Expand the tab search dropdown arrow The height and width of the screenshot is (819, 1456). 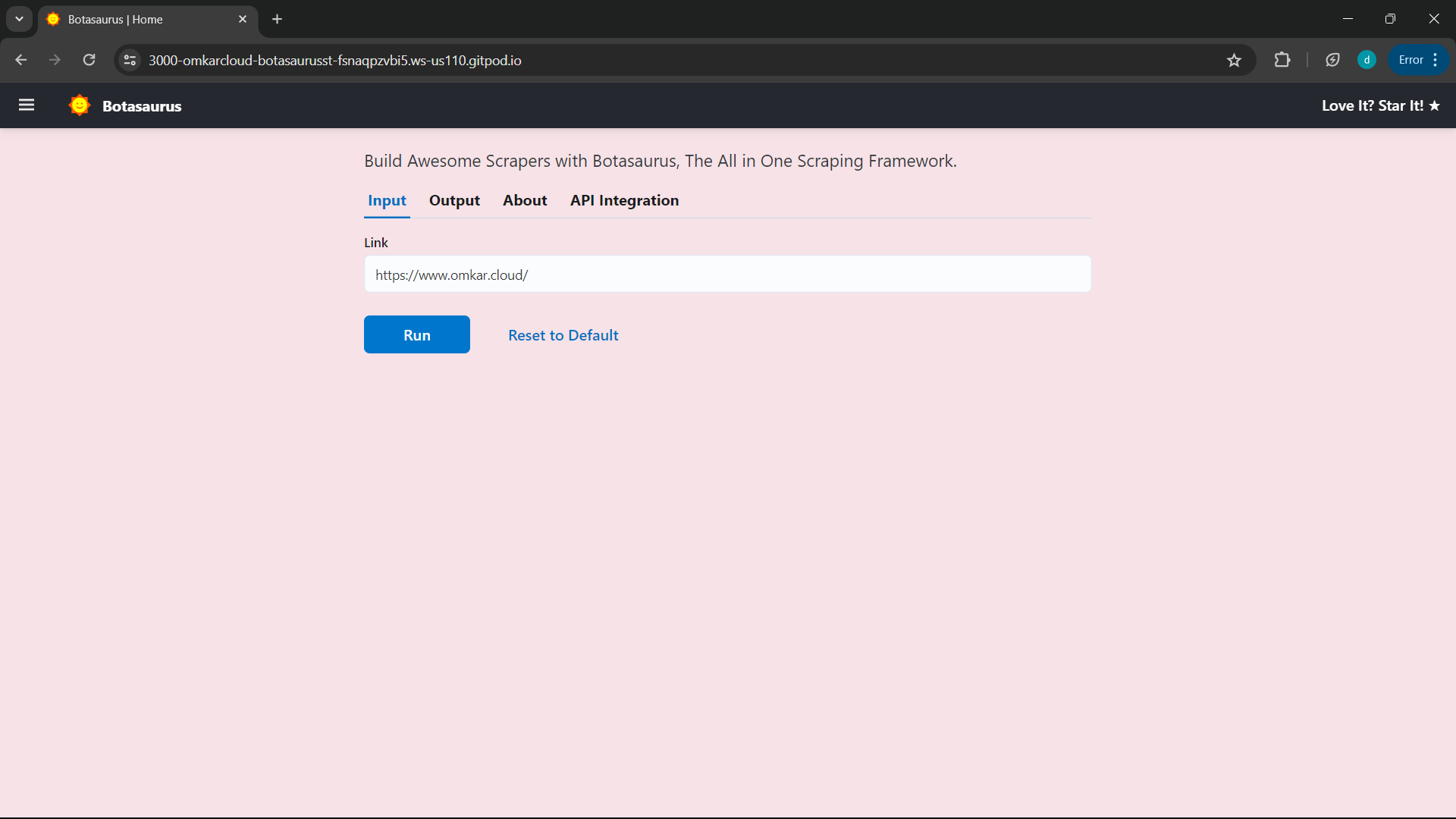tap(19, 19)
